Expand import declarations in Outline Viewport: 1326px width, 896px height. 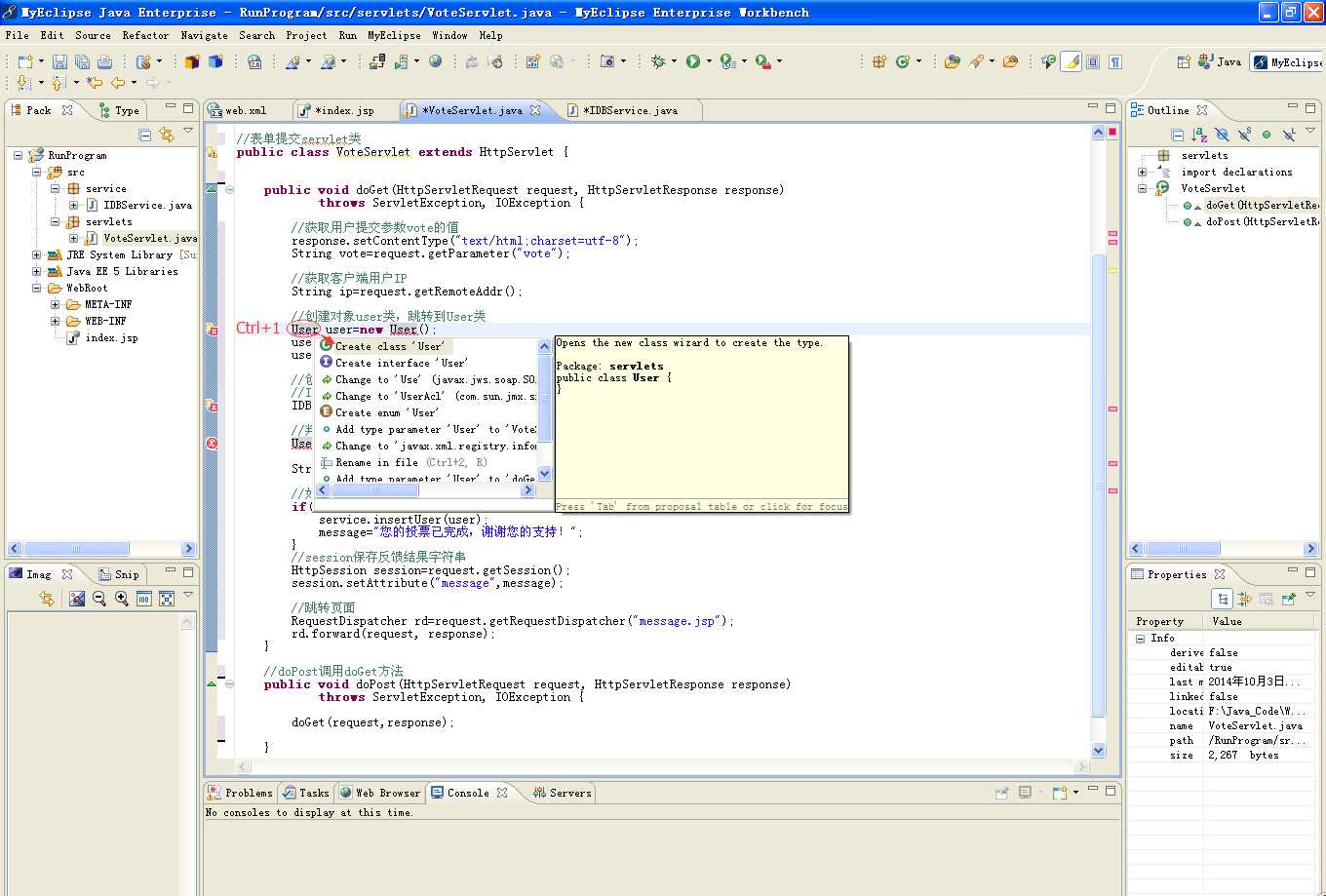tap(1143, 172)
